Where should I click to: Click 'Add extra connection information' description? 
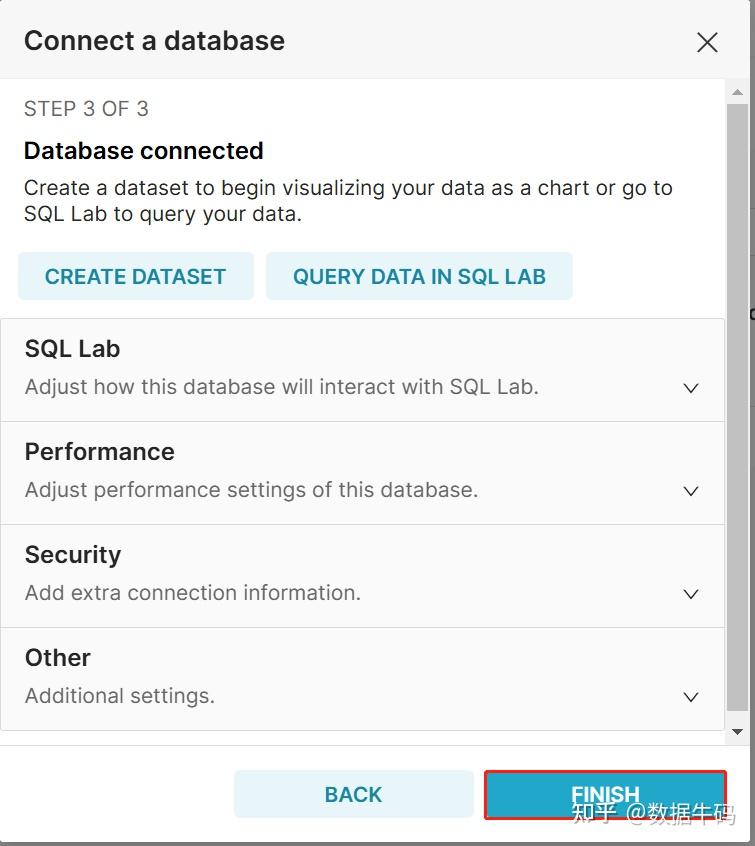click(x=193, y=593)
